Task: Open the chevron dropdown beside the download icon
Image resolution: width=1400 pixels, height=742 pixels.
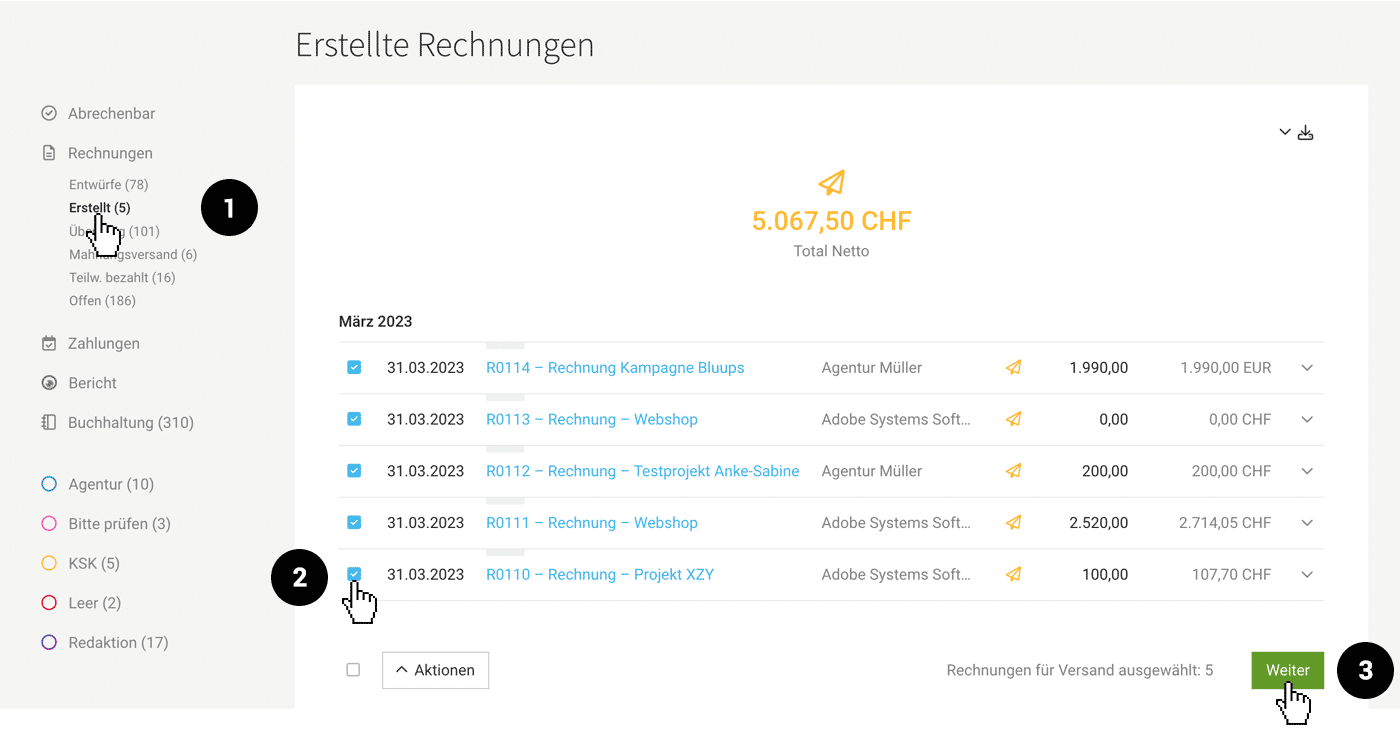Action: [x=1284, y=131]
